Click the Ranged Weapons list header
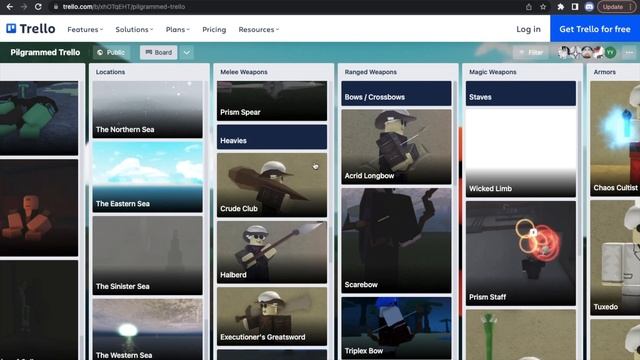Image resolution: width=640 pixels, height=360 pixels. [x=370, y=72]
